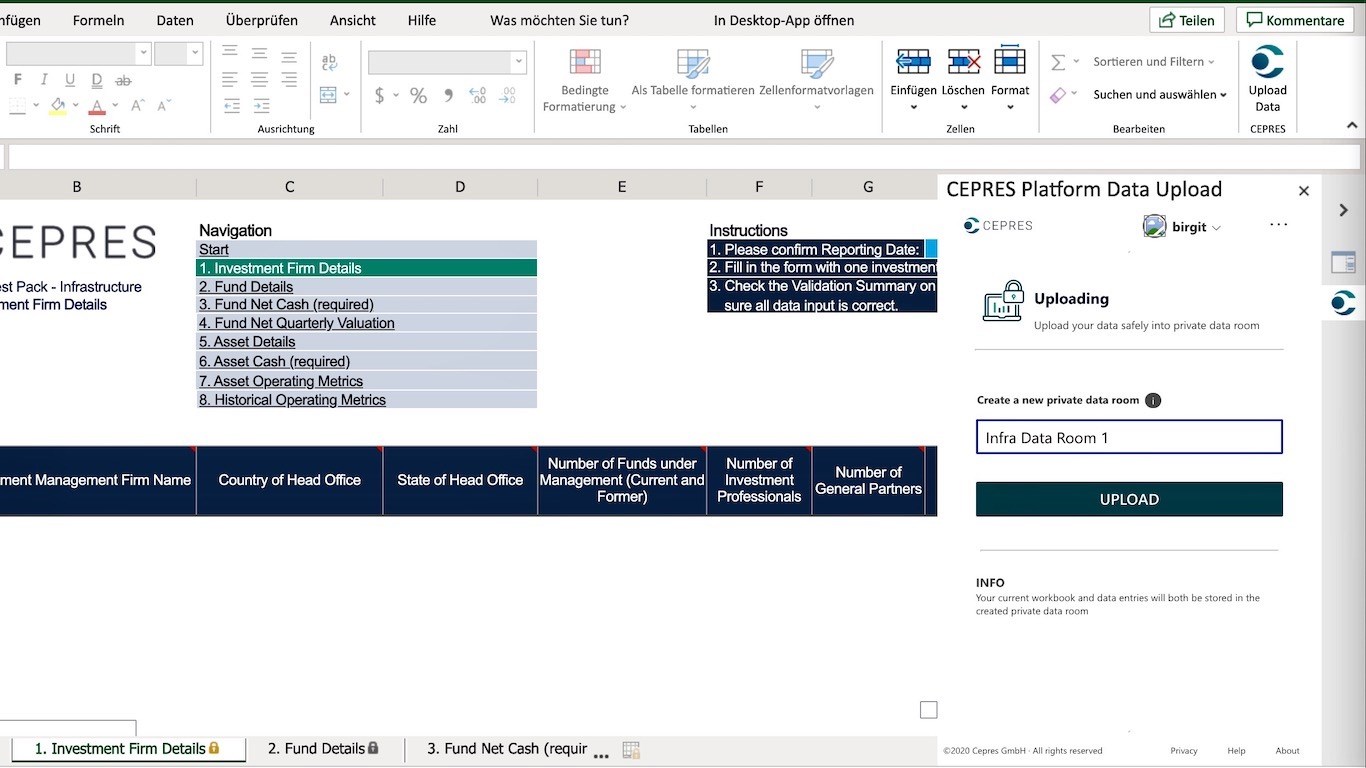Click the right decimal places button
The height and width of the screenshot is (768, 1366).
[508, 95]
